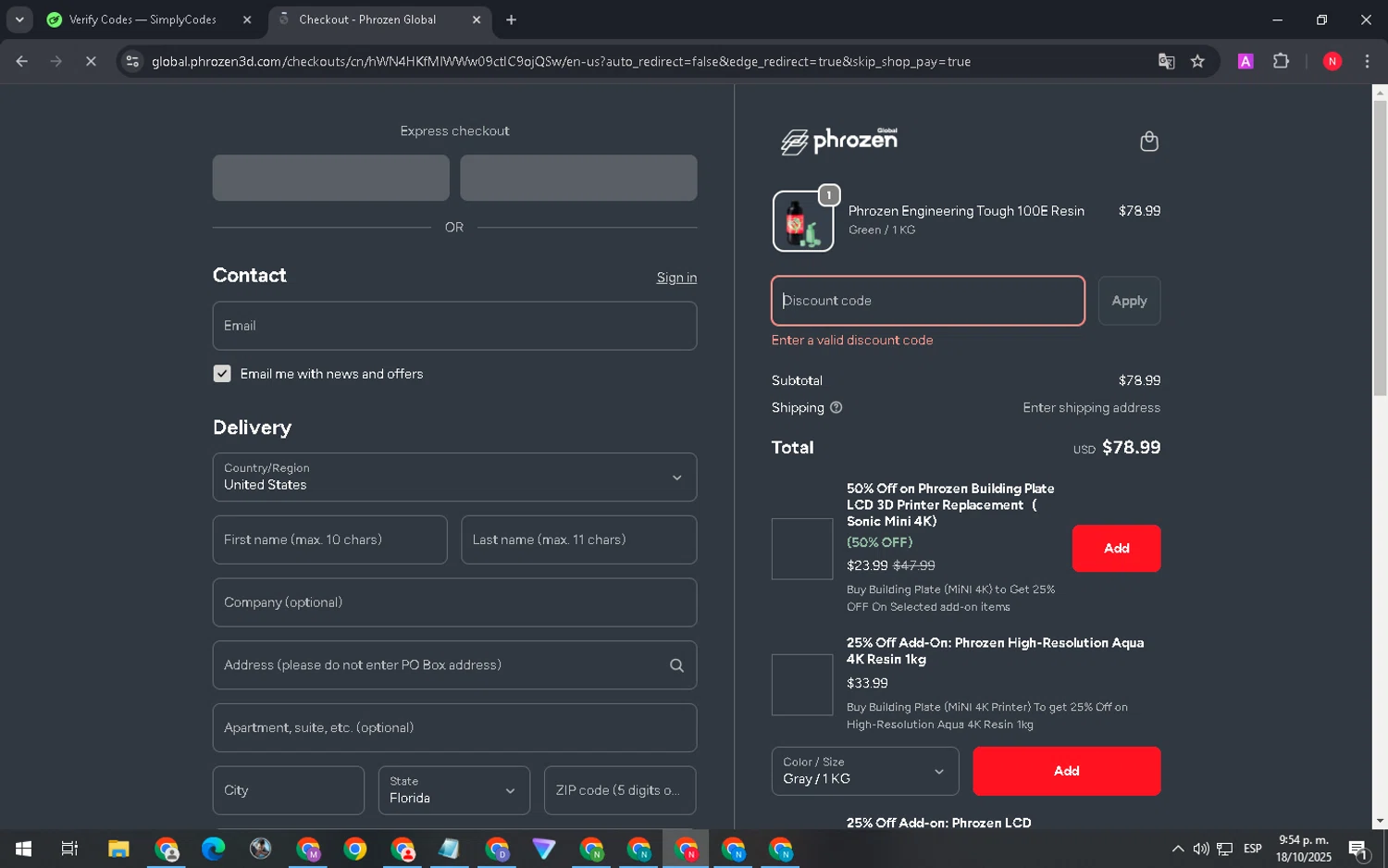Screen dimensions: 1388x868
Task: Focus the Discount code field
Action: pyautogui.click(x=928, y=301)
